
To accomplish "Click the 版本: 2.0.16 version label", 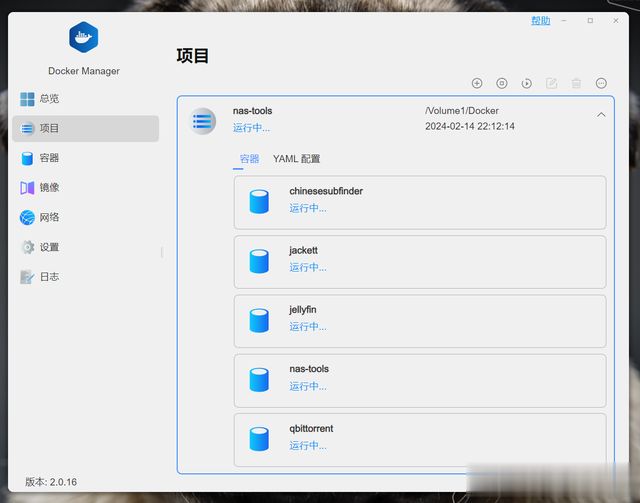I will point(51,482).
